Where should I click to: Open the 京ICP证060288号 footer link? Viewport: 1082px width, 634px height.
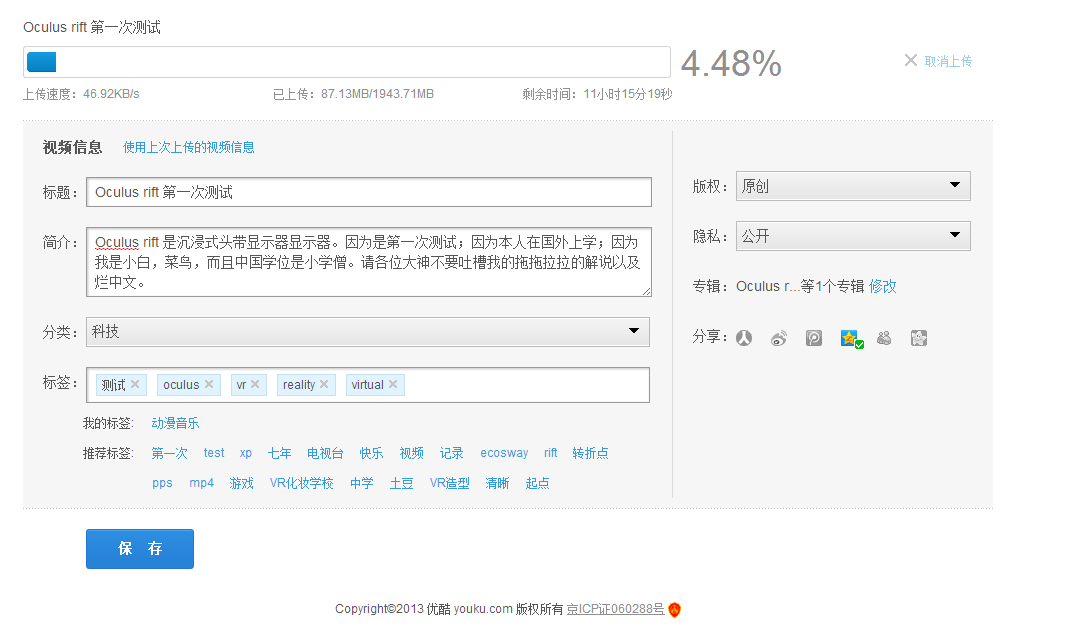tap(616, 609)
